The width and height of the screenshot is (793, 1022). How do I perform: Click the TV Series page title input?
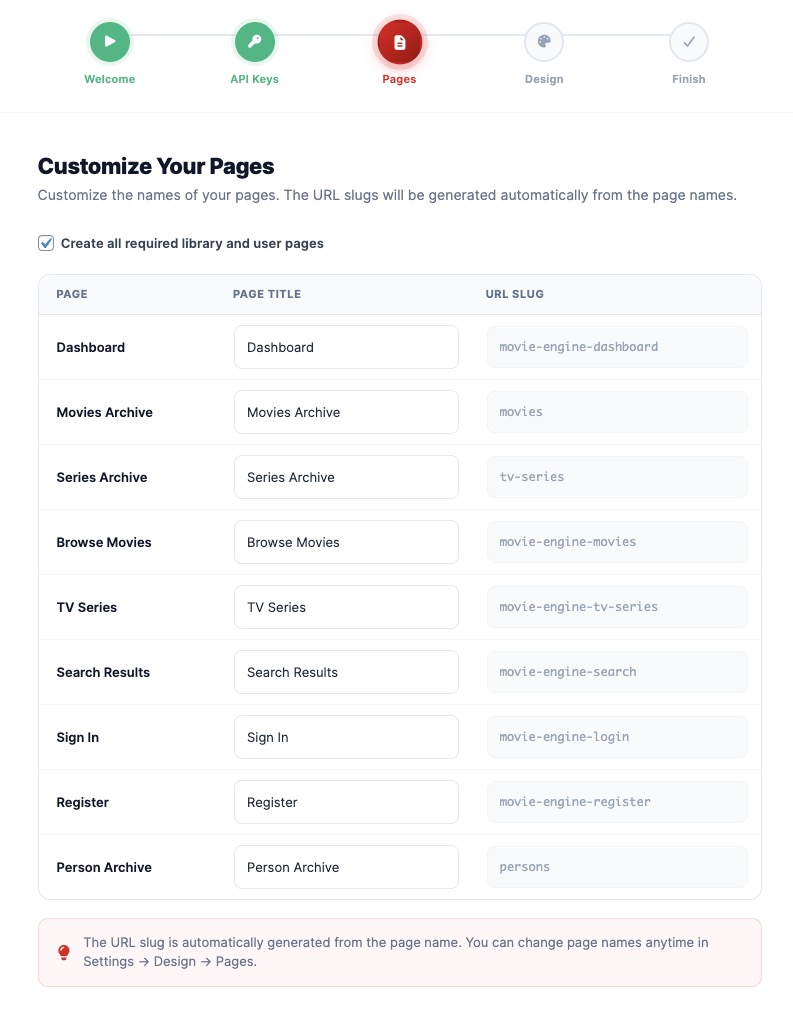346,606
